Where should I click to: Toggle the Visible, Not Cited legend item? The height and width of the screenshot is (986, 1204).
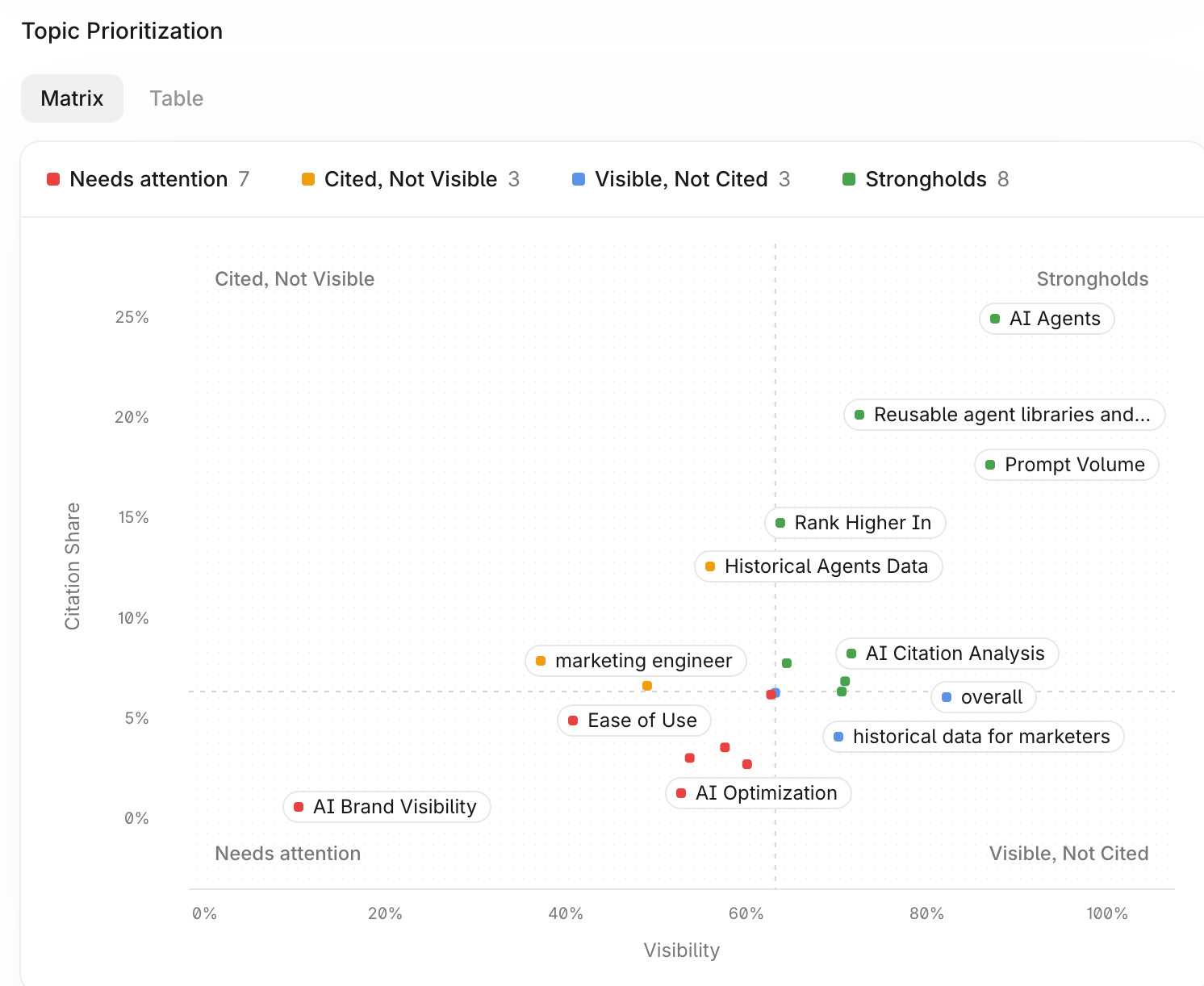pos(681,179)
